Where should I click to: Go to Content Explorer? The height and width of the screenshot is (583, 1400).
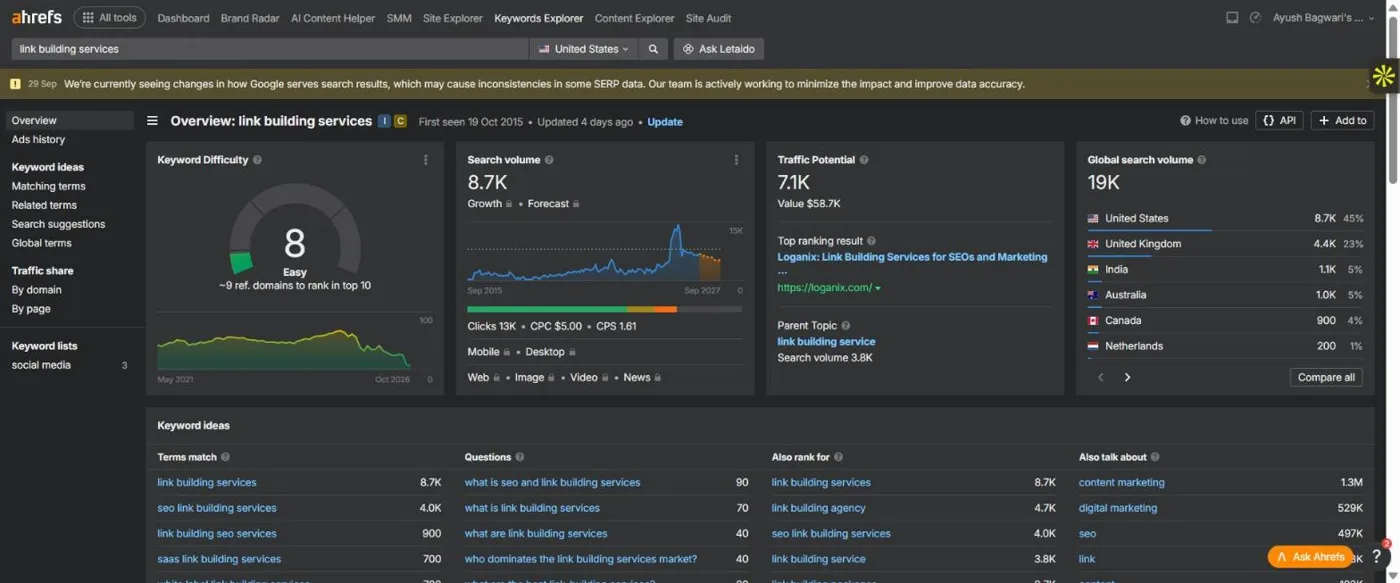[x=635, y=18]
